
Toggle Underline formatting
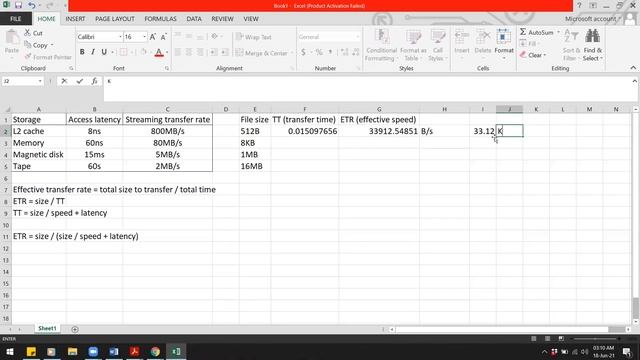click(x=104, y=52)
